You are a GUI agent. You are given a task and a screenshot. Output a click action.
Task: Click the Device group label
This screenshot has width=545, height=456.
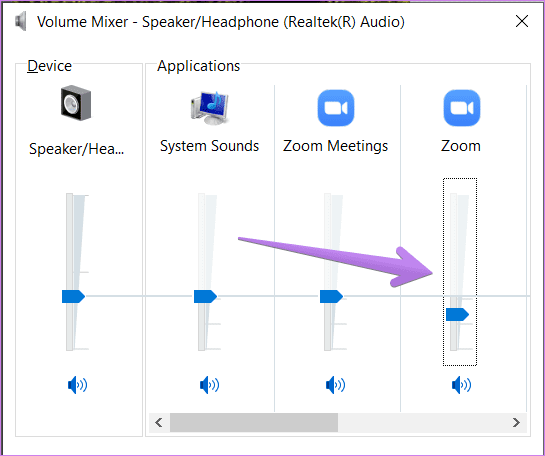49,66
